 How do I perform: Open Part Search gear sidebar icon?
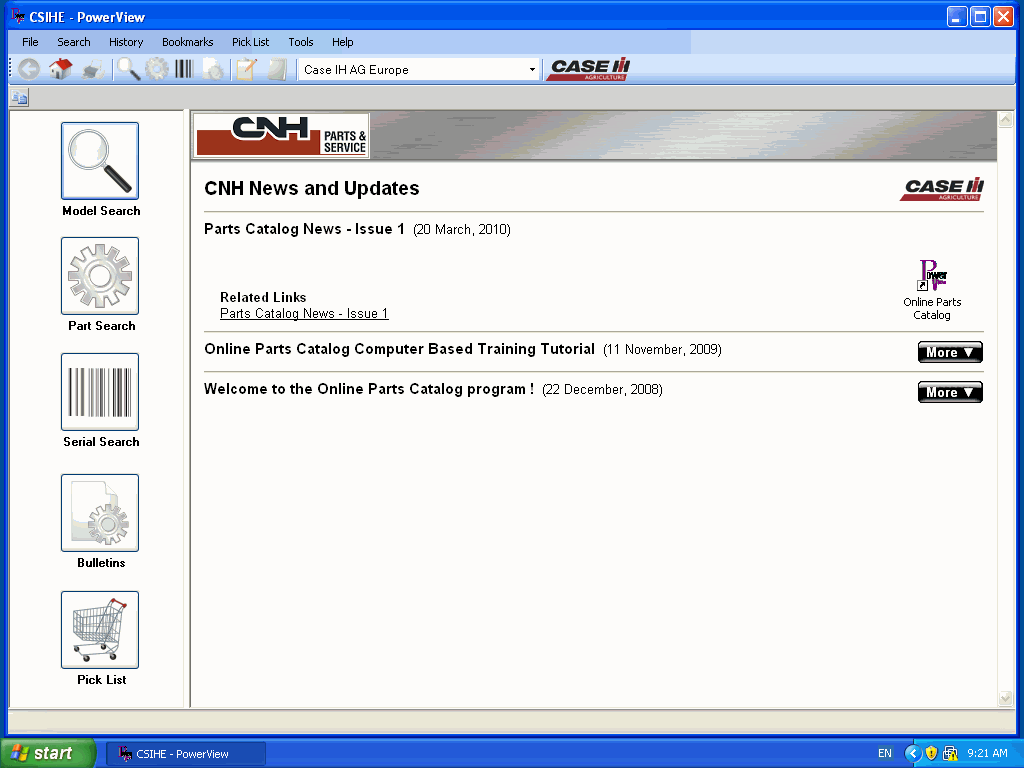[x=100, y=276]
